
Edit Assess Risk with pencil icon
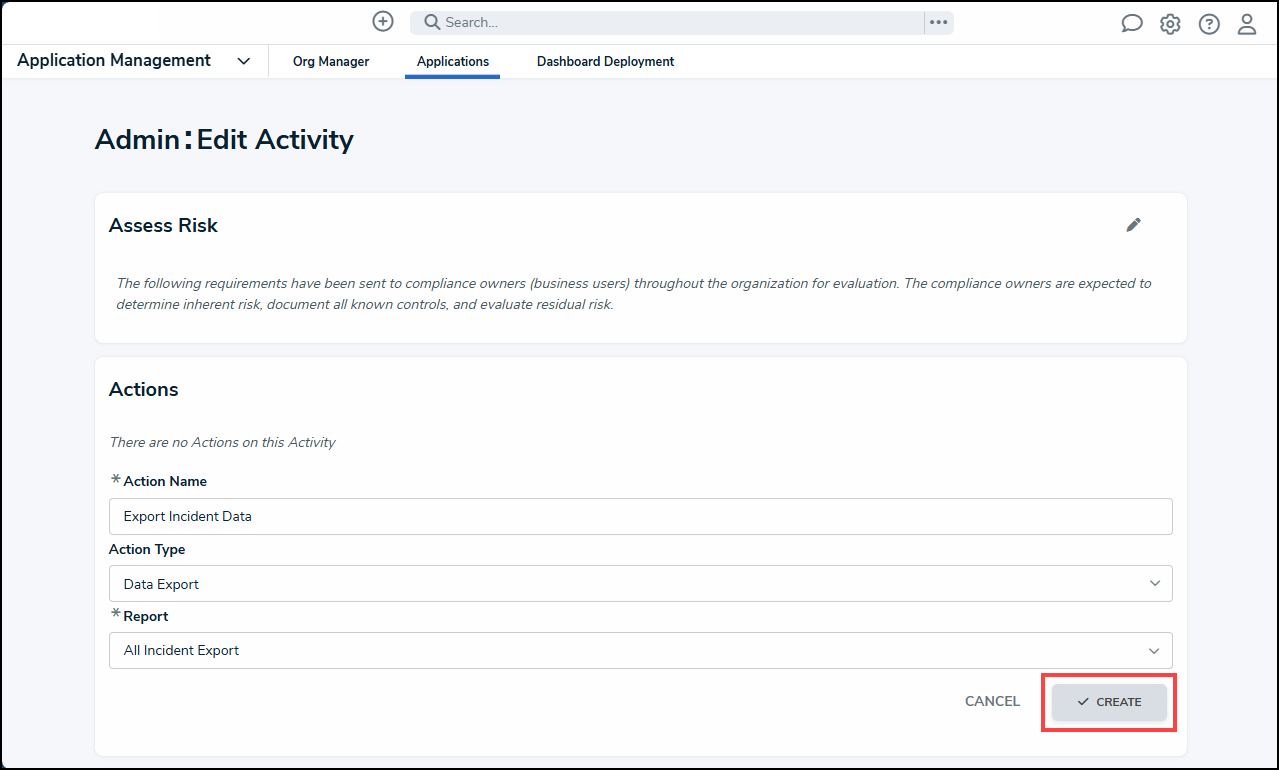(x=1133, y=225)
